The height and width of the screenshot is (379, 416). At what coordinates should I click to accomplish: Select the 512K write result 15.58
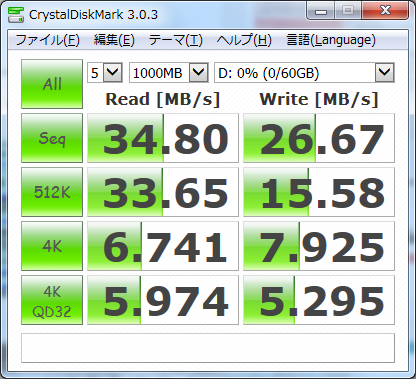[319, 192]
